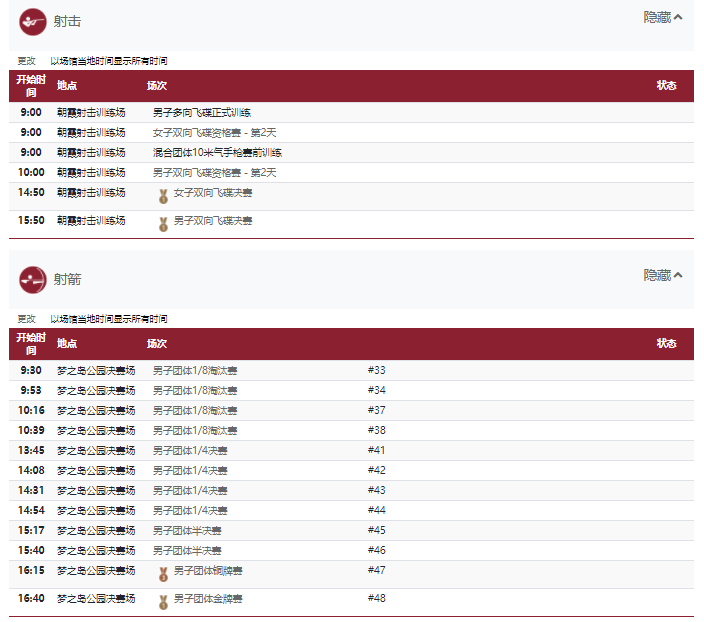Screen dimensions: 704x622
Task: Click 地点 header in archery table
Action: pos(67,344)
